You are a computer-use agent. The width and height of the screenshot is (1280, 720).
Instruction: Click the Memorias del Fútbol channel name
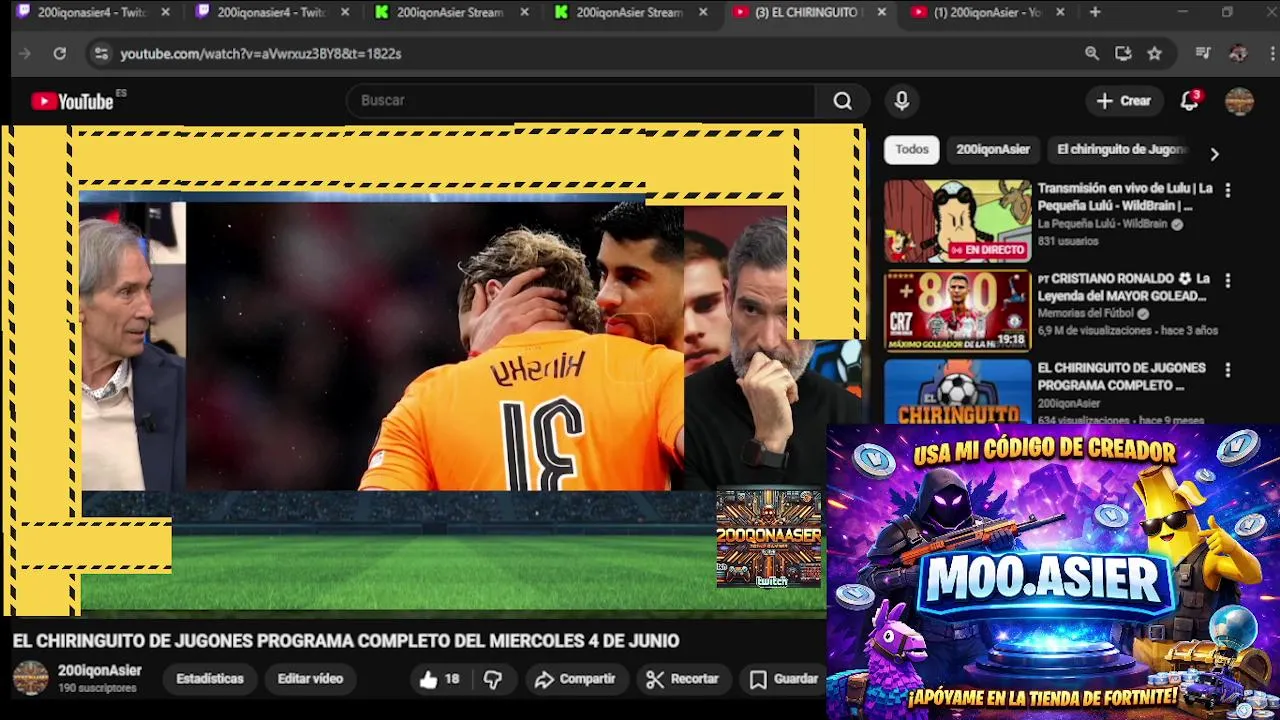1085,314
